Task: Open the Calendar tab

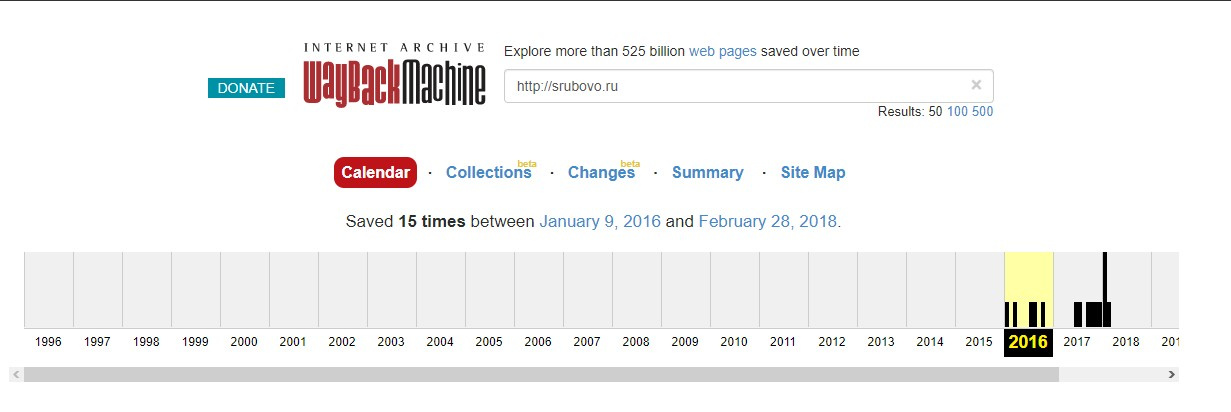Action: tap(375, 172)
